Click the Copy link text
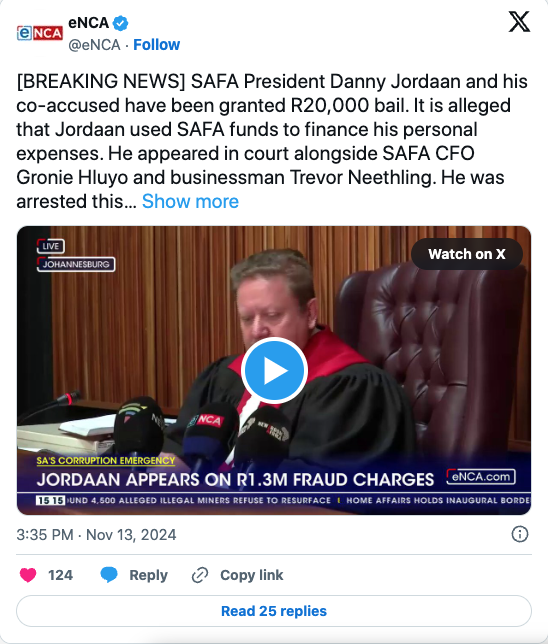 (x=251, y=575)
